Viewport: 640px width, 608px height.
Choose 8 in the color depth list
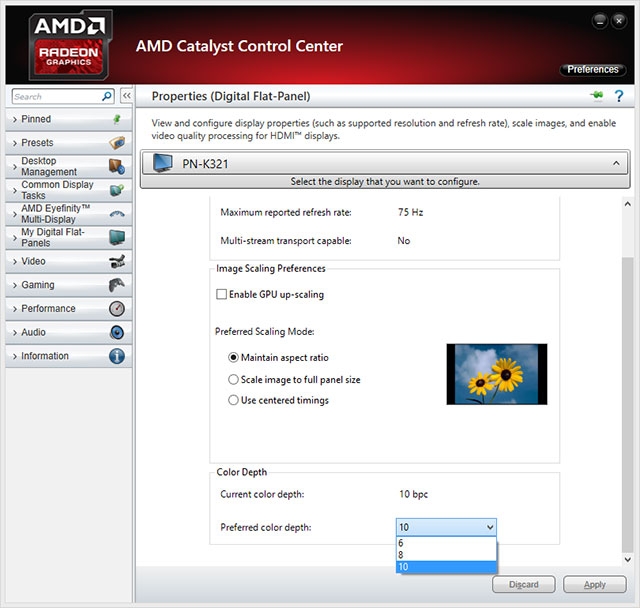446,555
